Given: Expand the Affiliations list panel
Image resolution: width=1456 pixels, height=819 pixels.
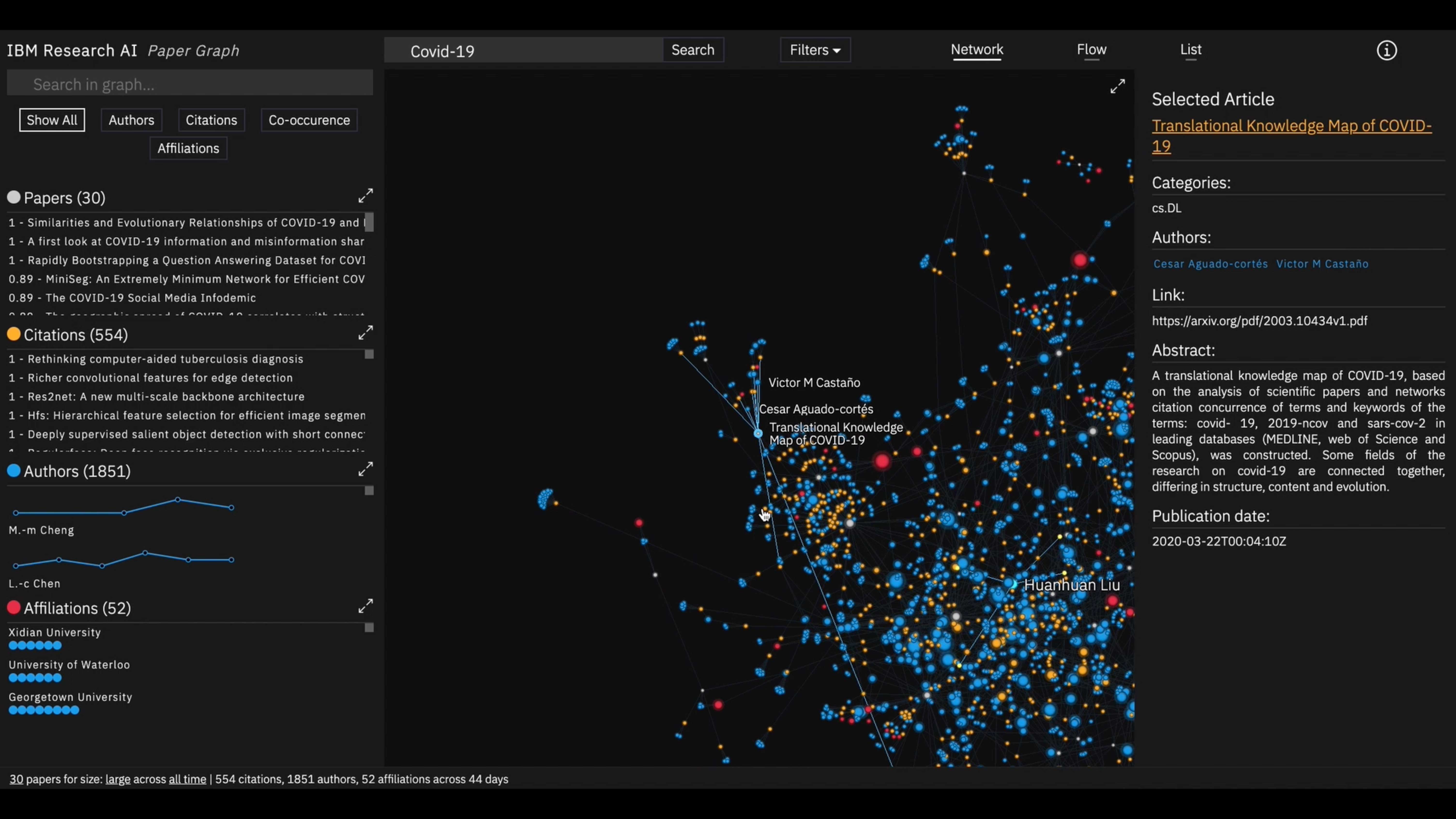Looking at the screenshot, I should (365, 606).
